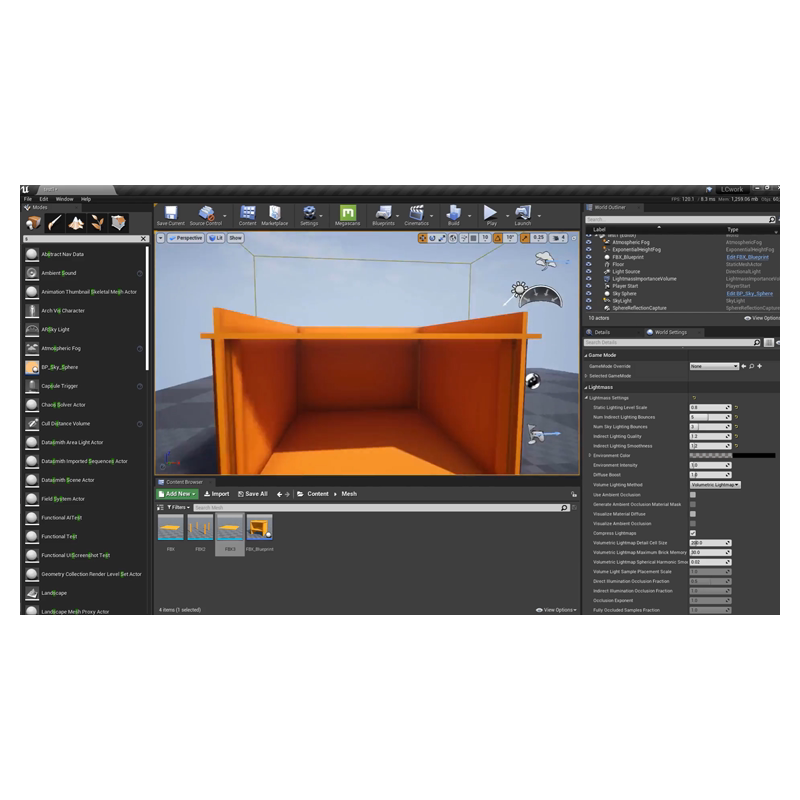The width and height of the screenshot is (800, 800).
Task: Expand the Selected GameMode row
Action: 586,376
